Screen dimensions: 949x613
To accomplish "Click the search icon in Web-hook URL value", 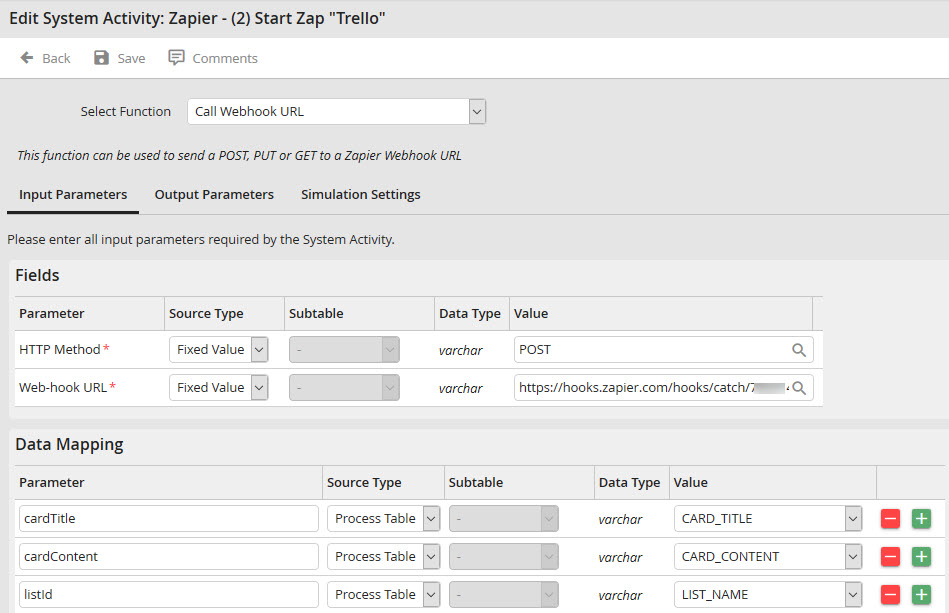I will tap(799, 388).
